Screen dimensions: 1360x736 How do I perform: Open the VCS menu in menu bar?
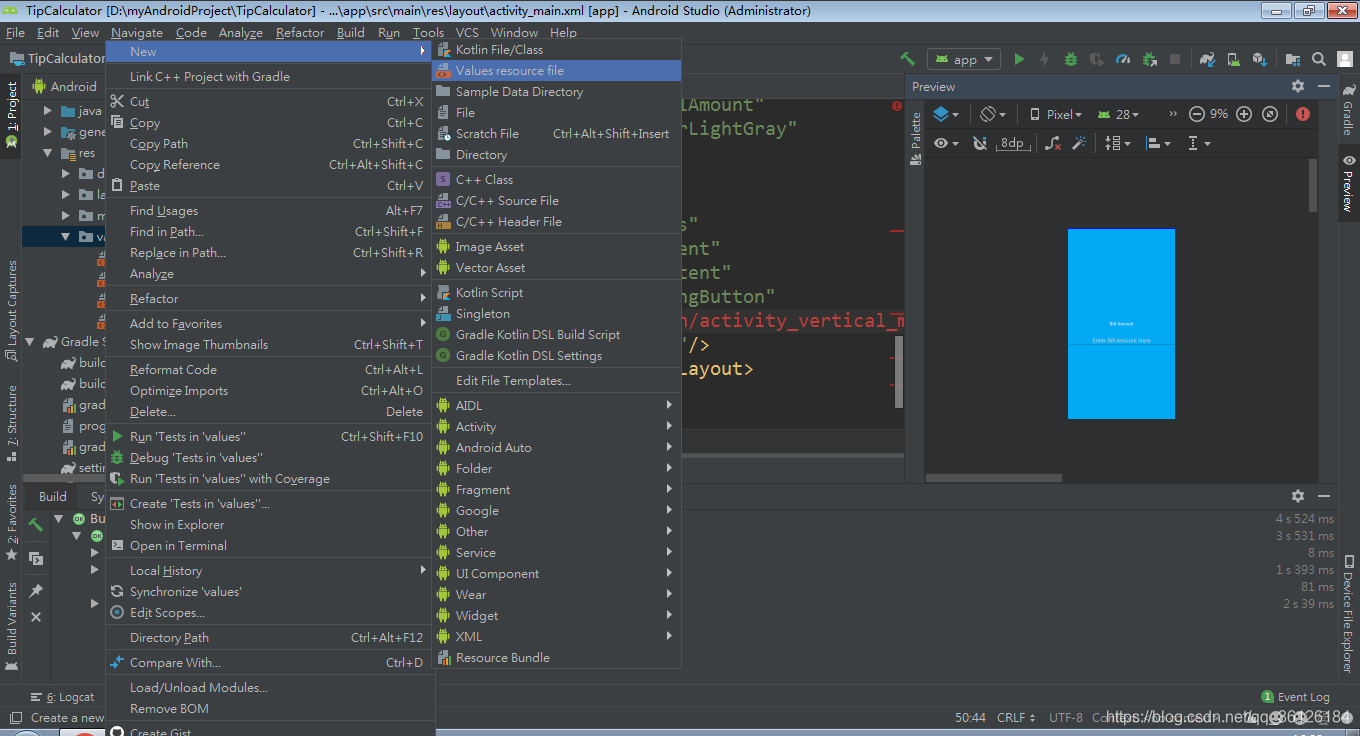(x=467, y=32)
